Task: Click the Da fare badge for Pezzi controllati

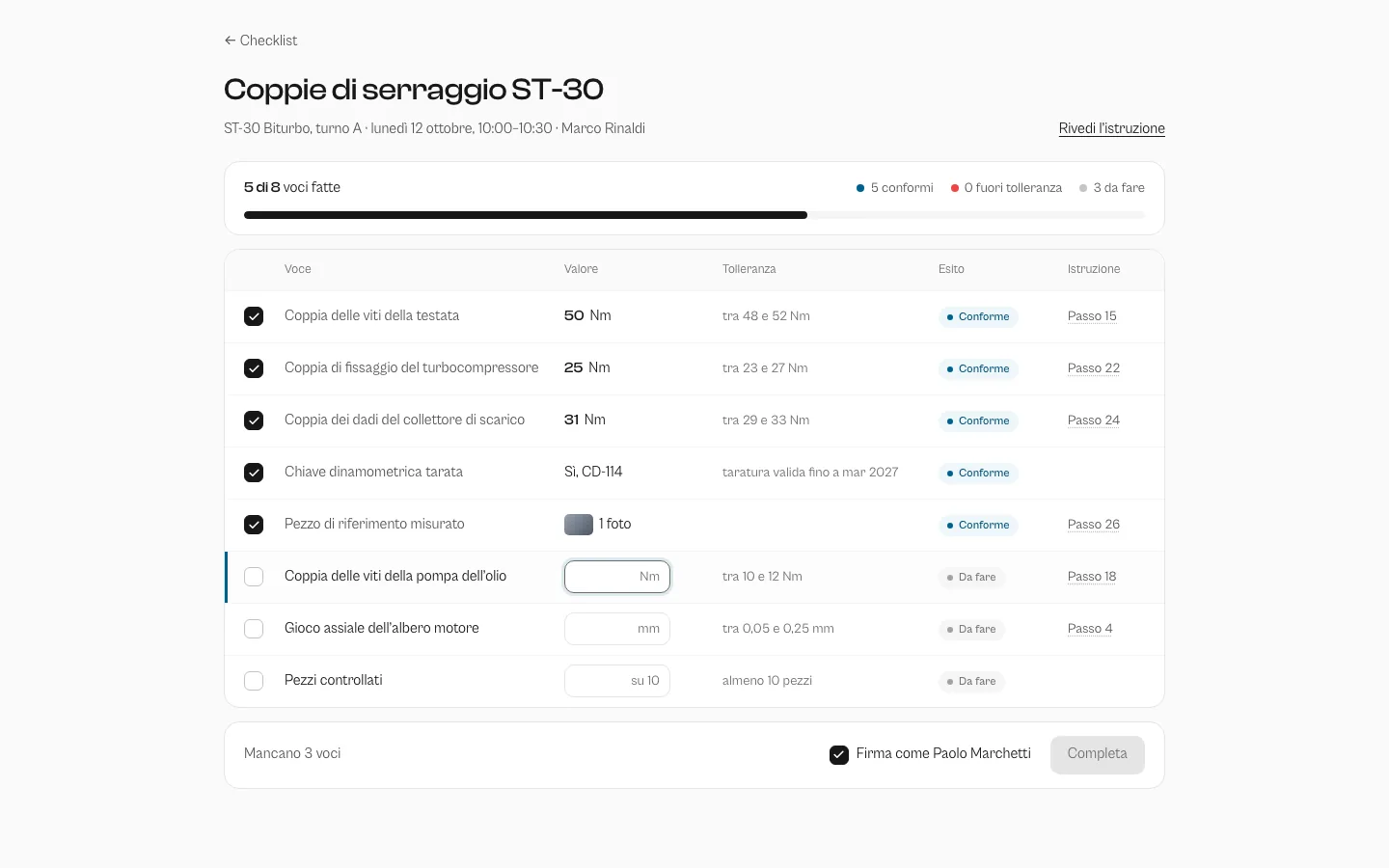Action: pyautogui.click(x=971, y=681)
